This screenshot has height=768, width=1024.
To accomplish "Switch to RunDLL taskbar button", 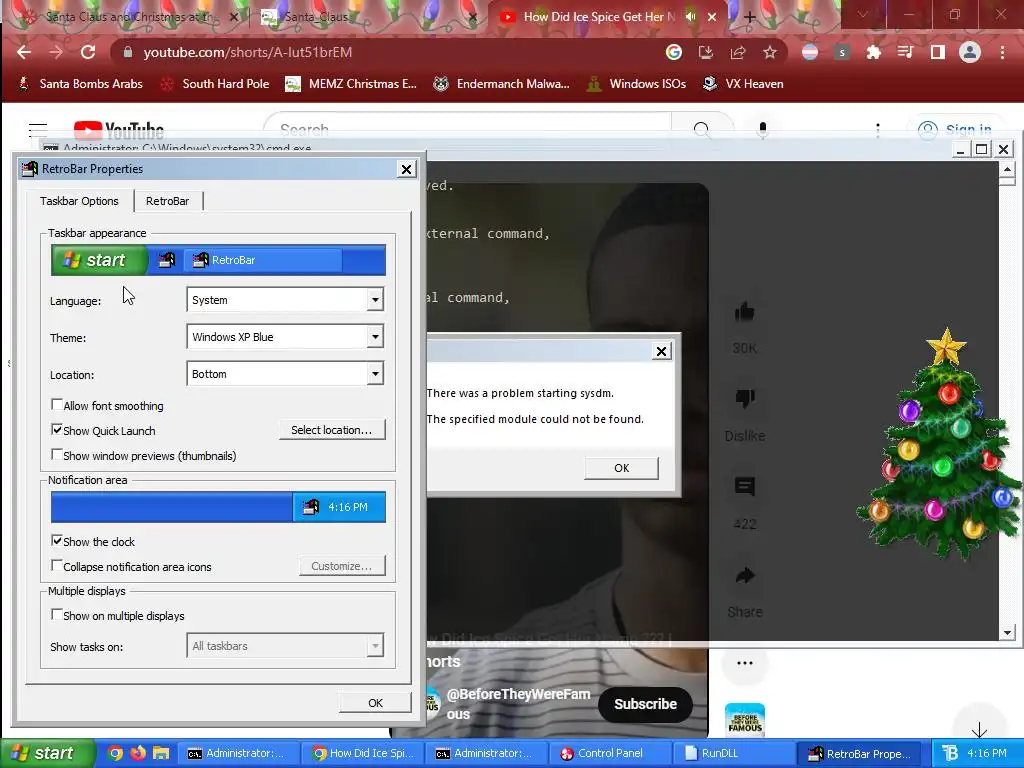I will click(734, 753).
